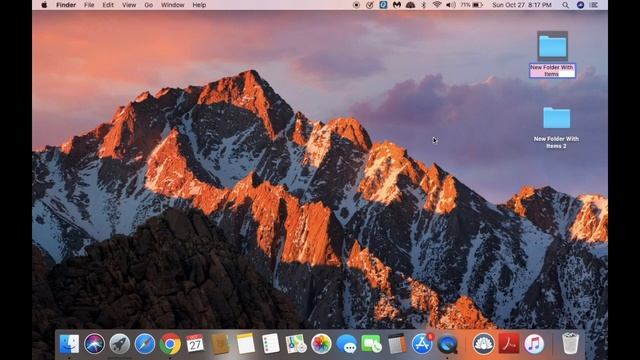Click the blue square menu bar icon
640x360 pixels.
click(383, 5)
